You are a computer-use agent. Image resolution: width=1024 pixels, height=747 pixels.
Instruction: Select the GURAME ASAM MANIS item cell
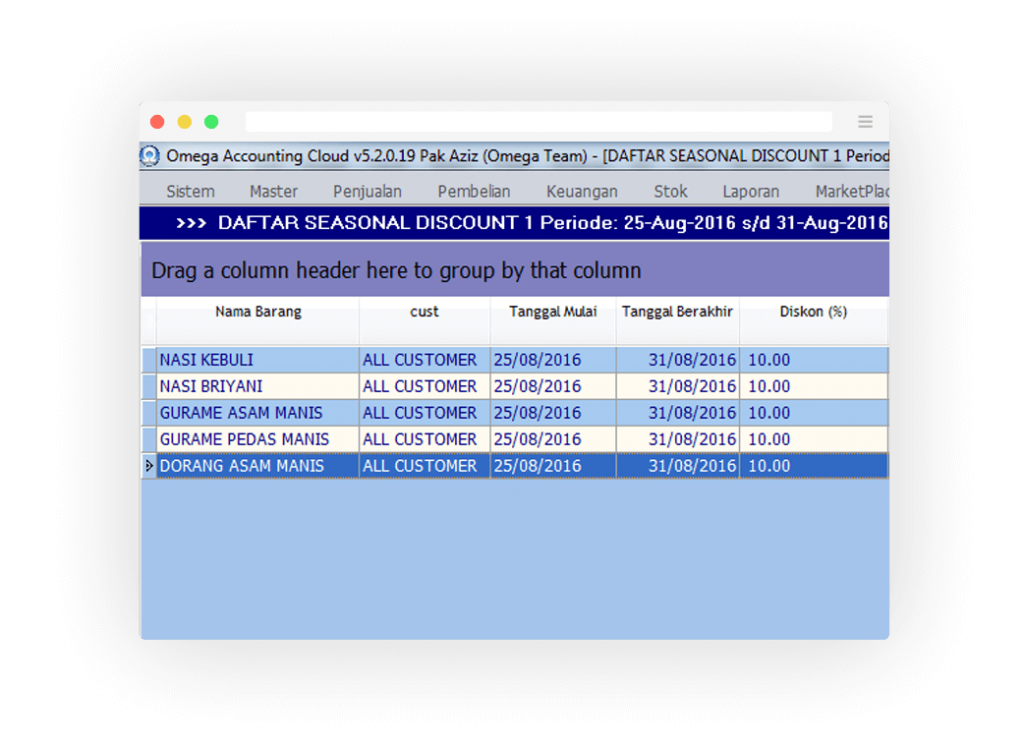257,413
